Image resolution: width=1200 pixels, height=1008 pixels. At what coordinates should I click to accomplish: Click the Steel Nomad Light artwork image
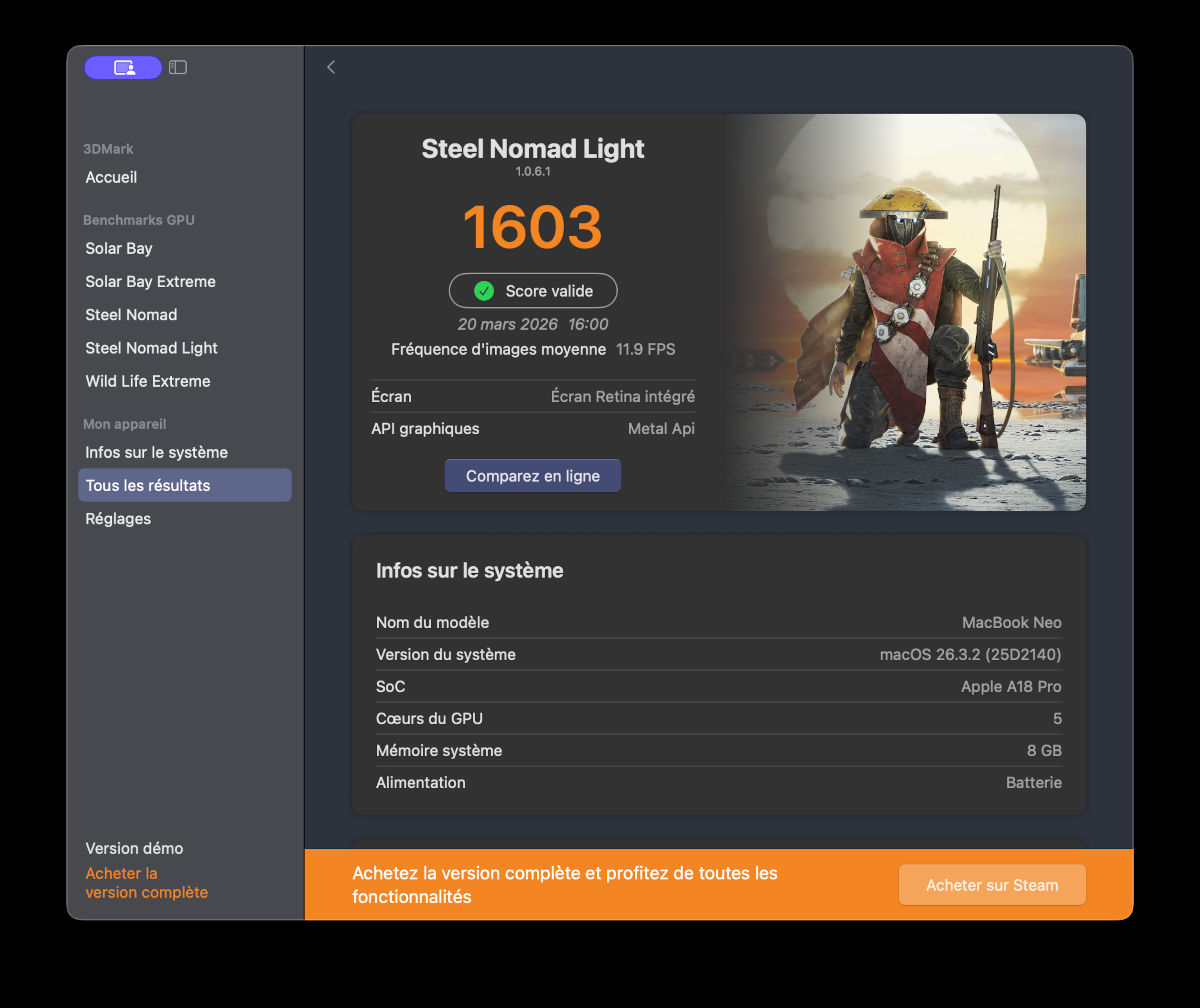(x=905, y=312)
